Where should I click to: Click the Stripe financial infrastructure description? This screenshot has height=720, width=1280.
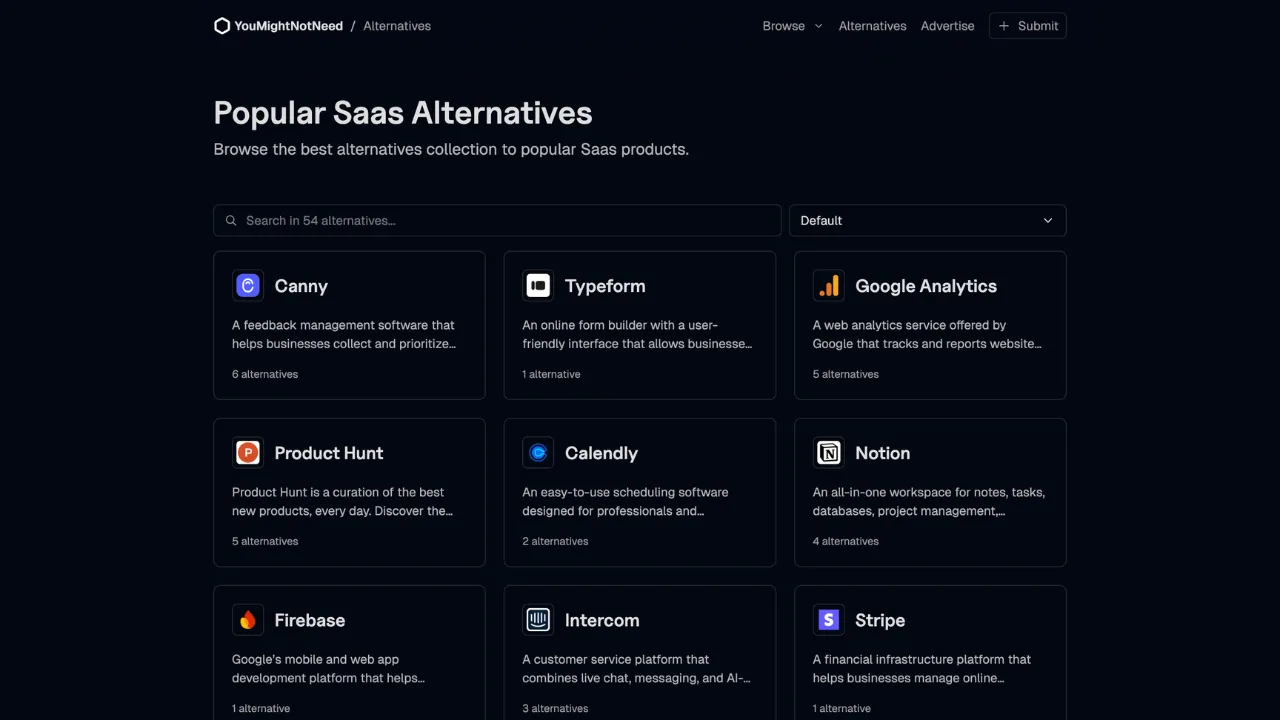[x=922, y=668]
